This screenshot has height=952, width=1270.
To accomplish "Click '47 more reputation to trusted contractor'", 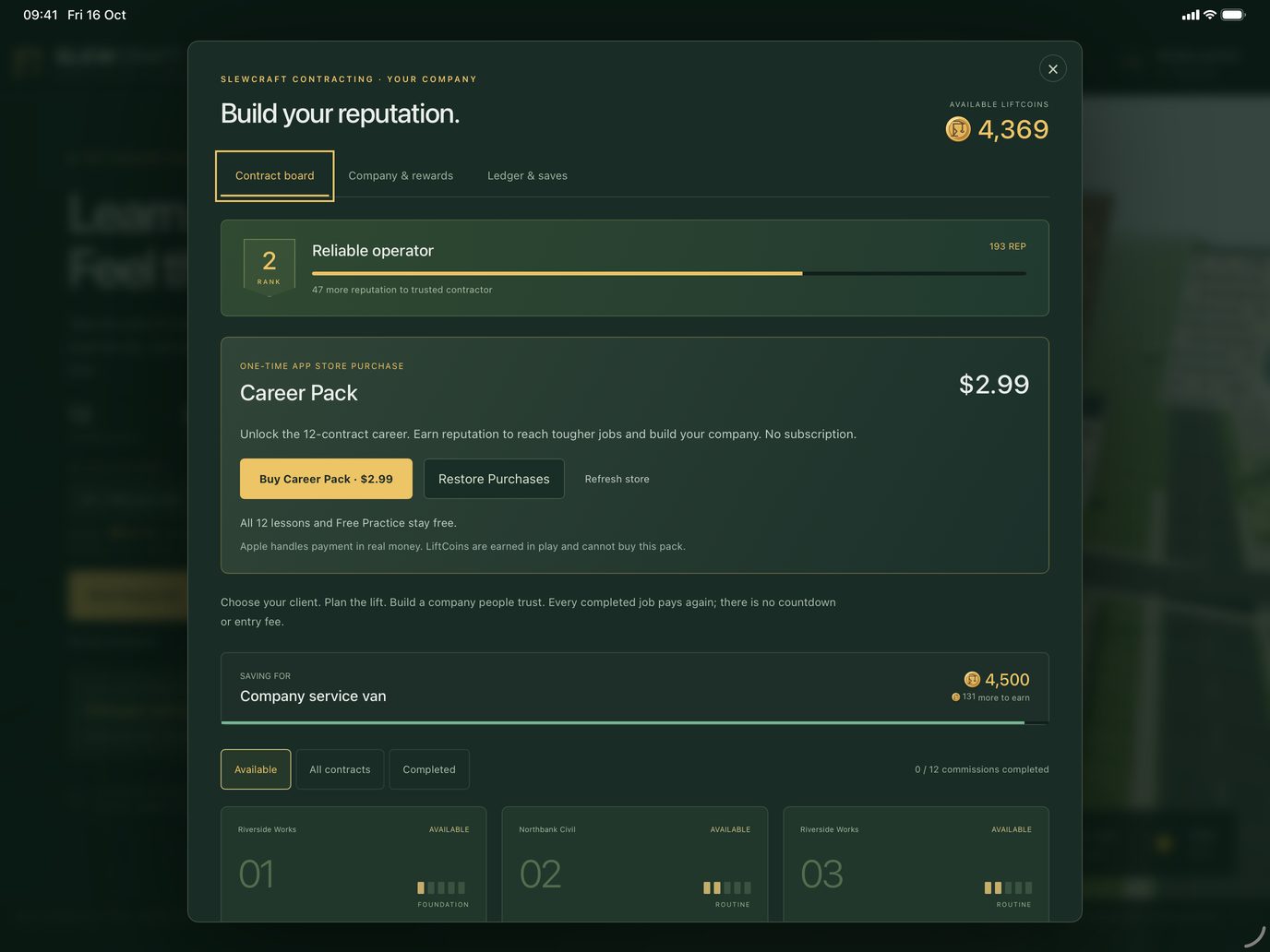I will [x=401, y=290].
